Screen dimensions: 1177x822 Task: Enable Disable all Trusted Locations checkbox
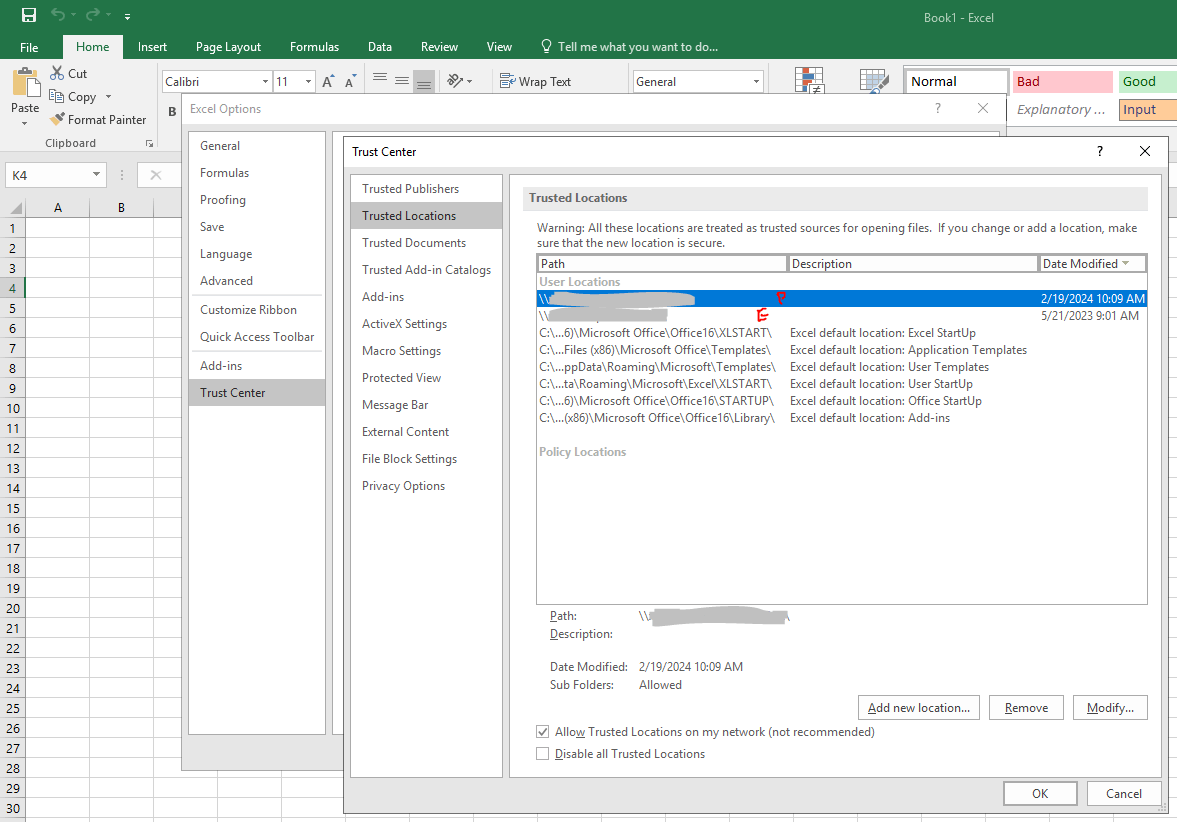(543, 754)
